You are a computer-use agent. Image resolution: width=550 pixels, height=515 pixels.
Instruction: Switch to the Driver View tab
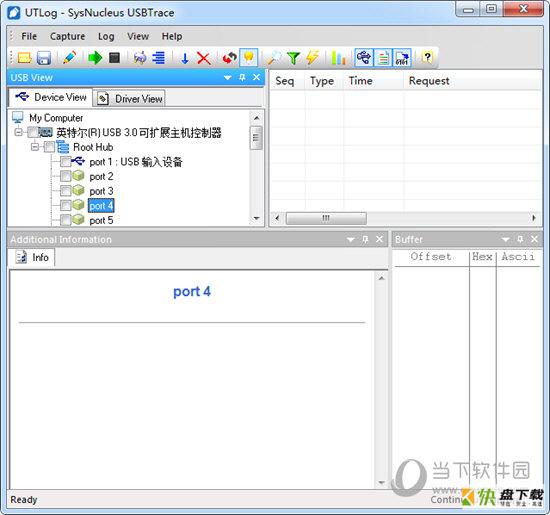(129, 99)
